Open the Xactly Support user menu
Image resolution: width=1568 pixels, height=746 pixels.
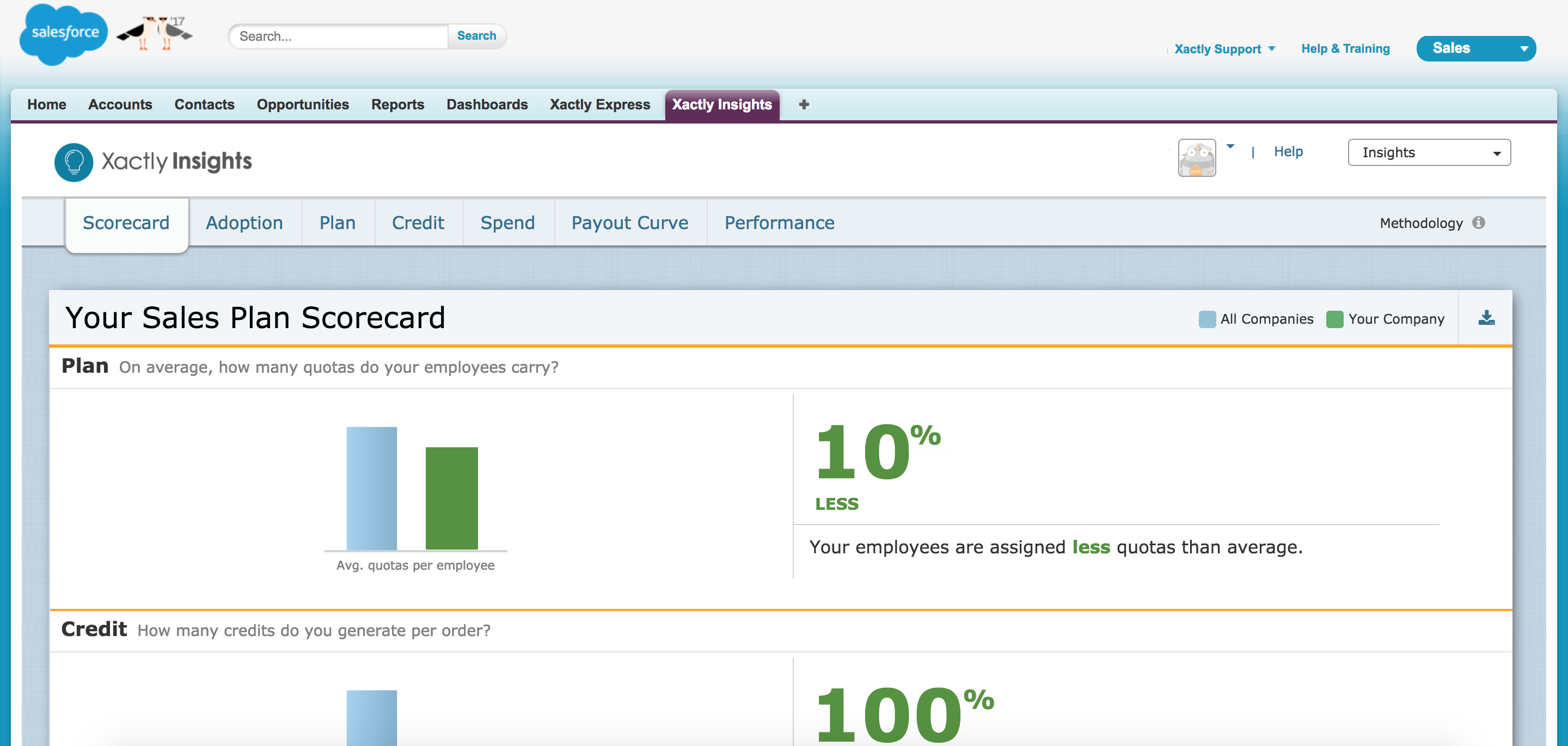1224,48
